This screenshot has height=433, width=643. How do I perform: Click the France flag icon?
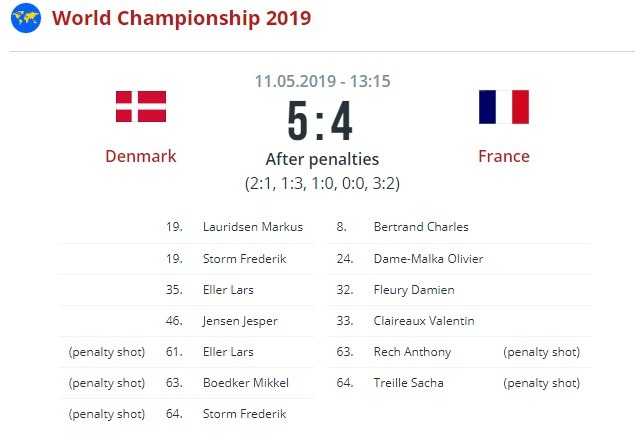(x=503, y=106)
